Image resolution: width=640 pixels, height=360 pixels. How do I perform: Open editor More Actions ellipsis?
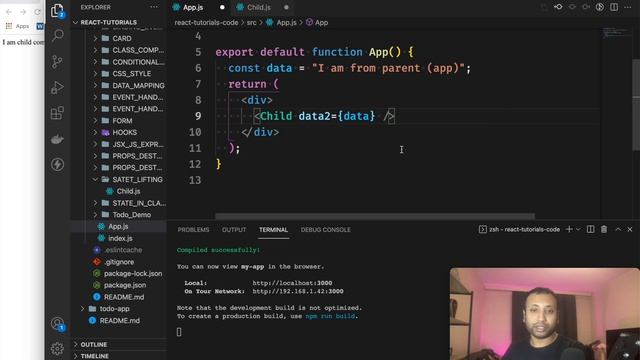[x=628, y=7]
